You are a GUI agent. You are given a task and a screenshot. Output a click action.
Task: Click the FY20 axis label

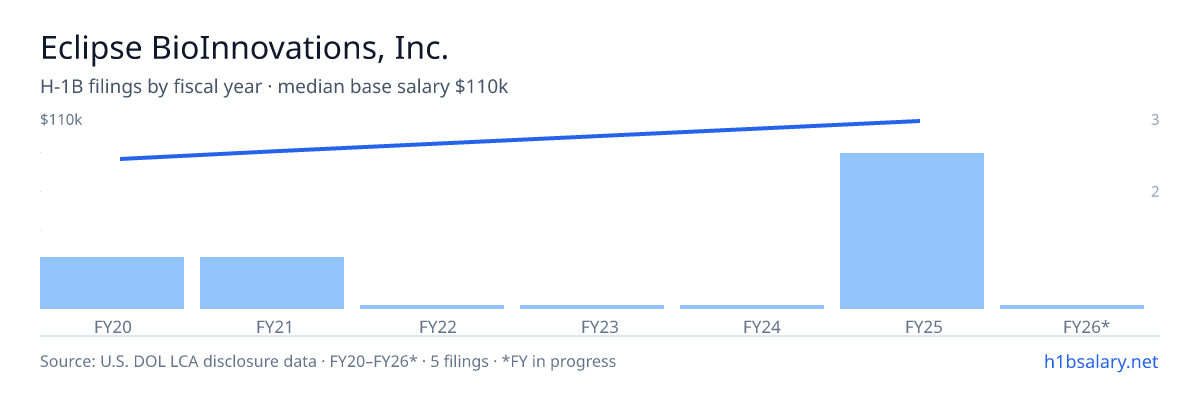coord(112,326)
